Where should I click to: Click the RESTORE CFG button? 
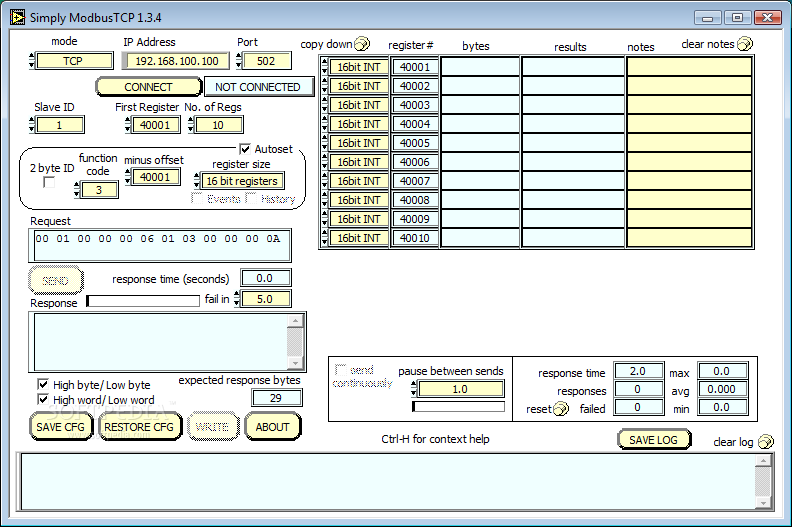click(x=139, y=427)
